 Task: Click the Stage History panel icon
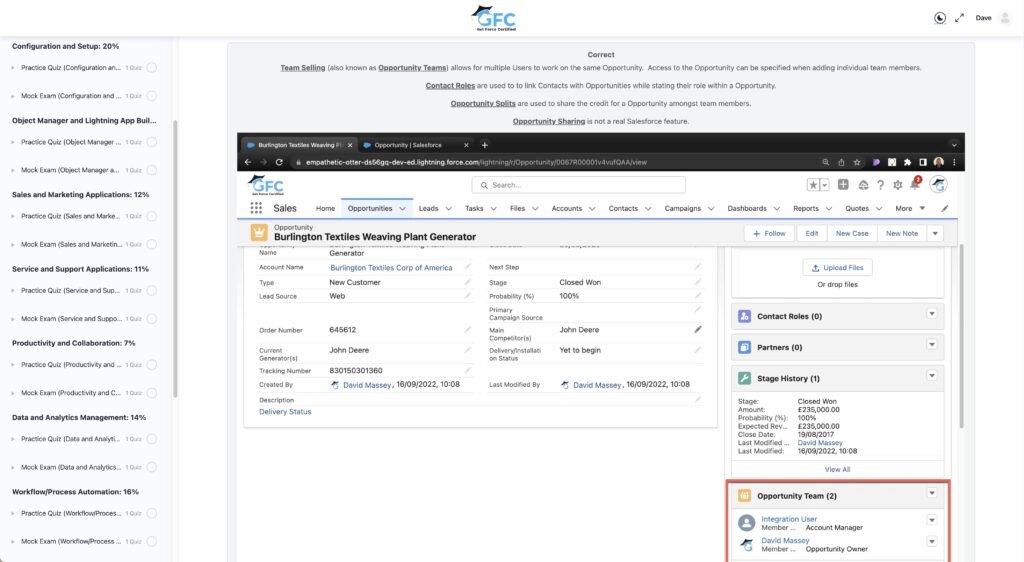coord(744,378)
